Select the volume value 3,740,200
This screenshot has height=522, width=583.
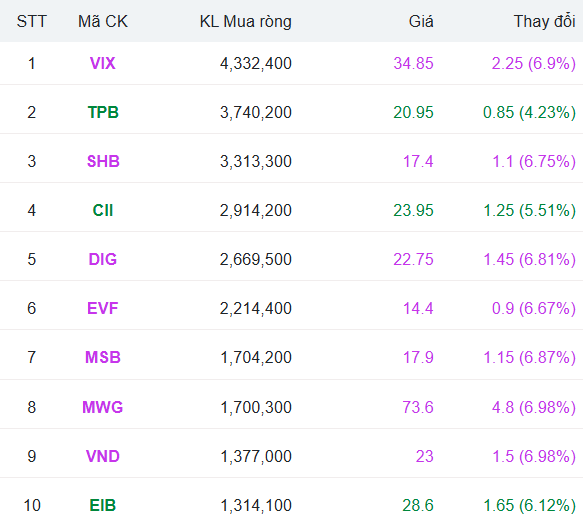(256, 113)
